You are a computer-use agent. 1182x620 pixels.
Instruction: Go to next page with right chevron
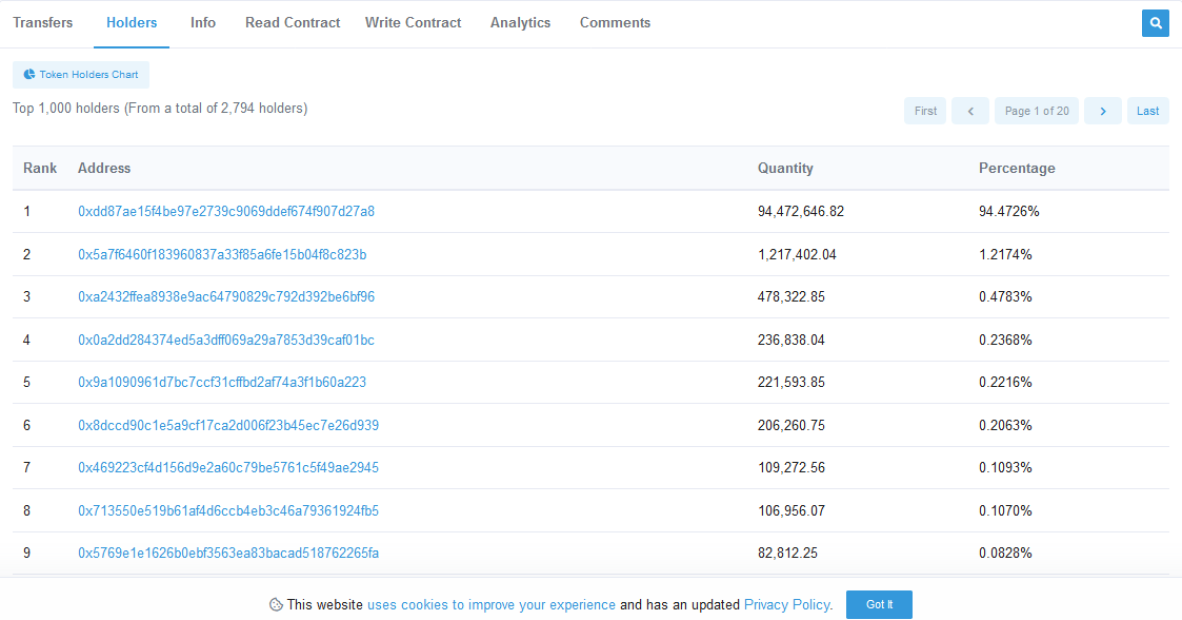tap(1103, 111)
